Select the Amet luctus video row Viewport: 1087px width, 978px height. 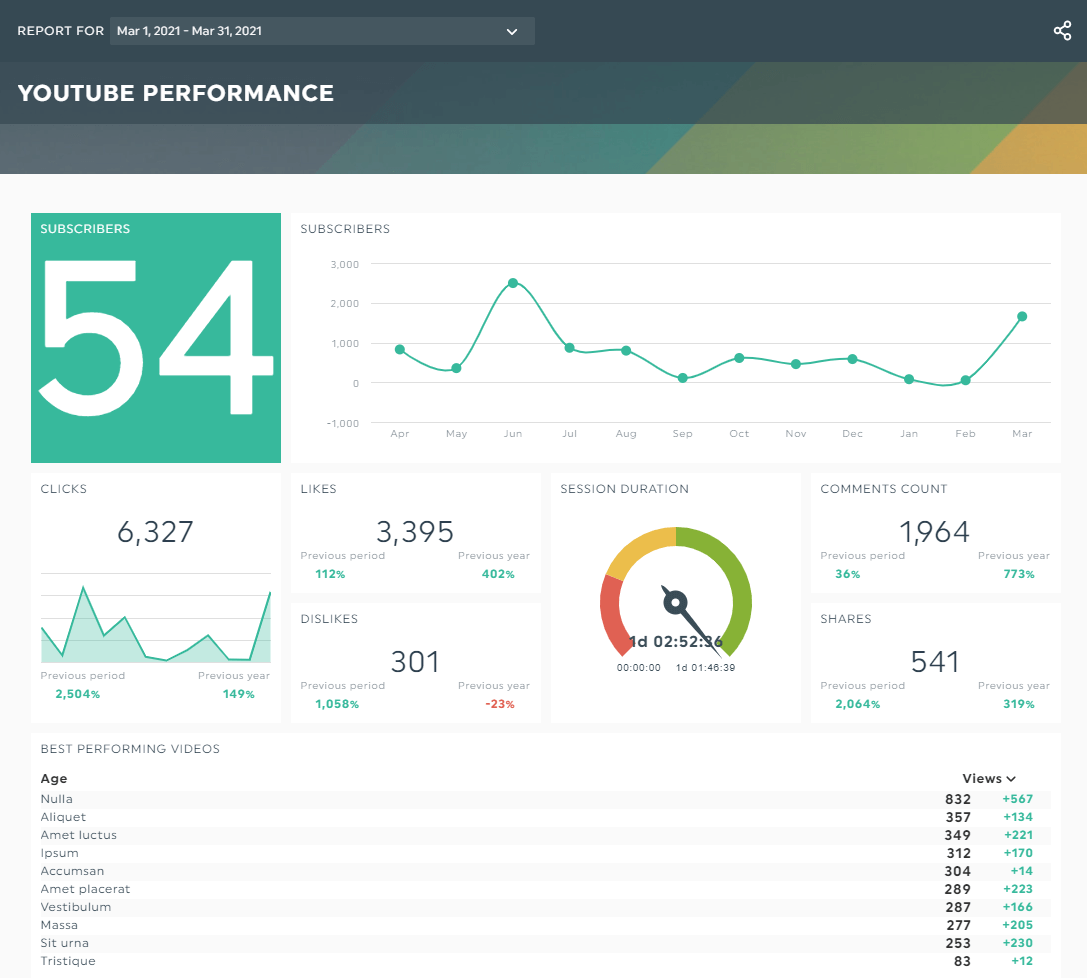tap(546, 835)
